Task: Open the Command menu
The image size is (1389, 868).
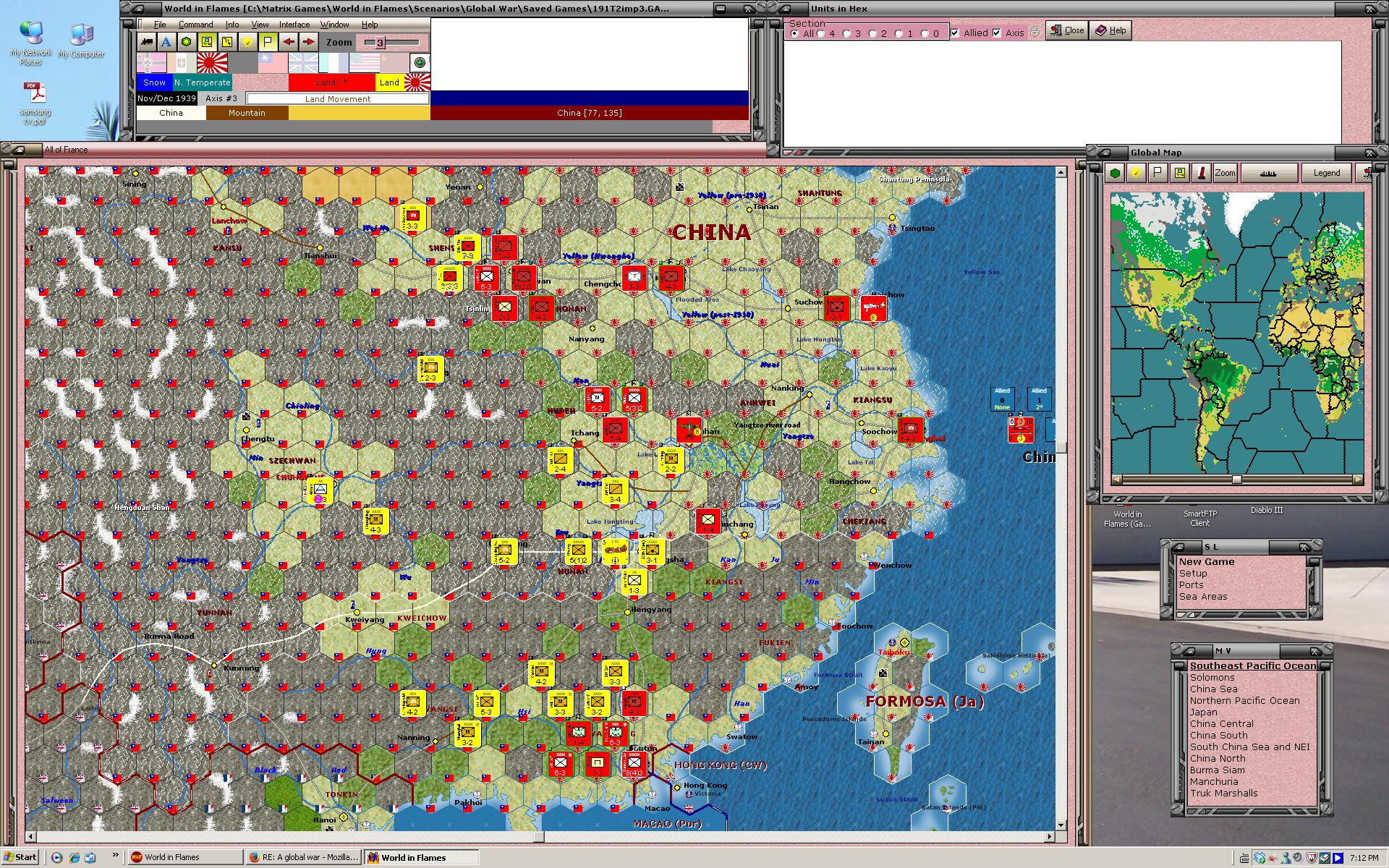Action: click(x=195, y=25)
